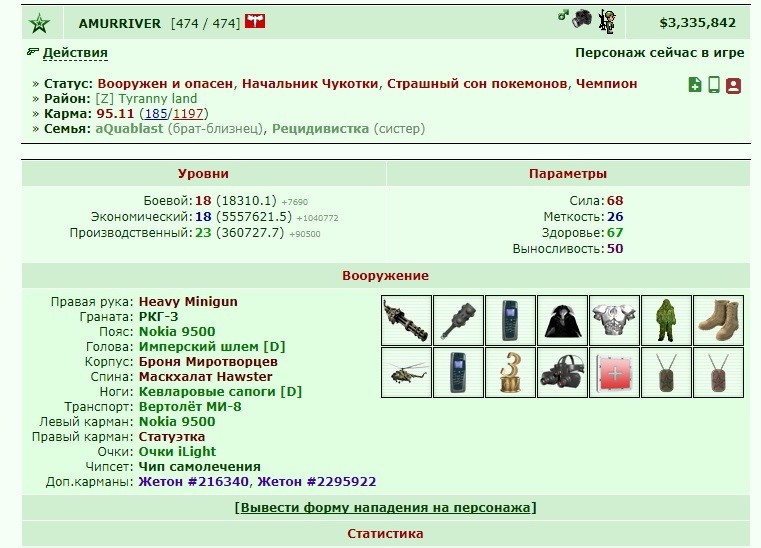Click the green add-note document icon
Viewport: 761px width, 548px height.
[695, 85]
